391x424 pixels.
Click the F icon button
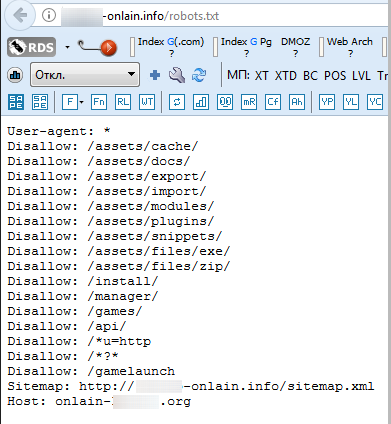[70, 102]
